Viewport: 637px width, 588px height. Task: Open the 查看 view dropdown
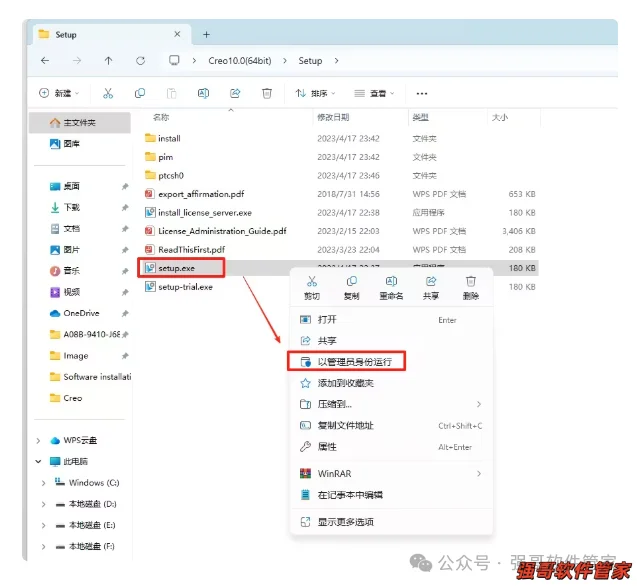click(x=374, y=93)
